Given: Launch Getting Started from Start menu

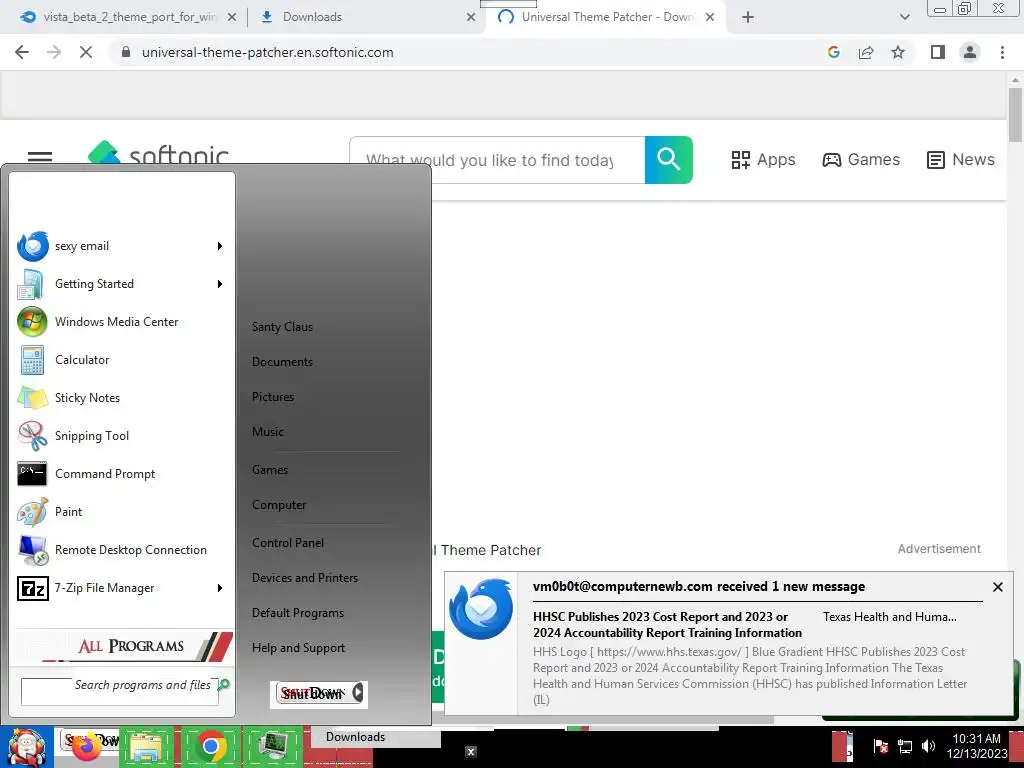Looking at the screenshot, I should (121, 284).
